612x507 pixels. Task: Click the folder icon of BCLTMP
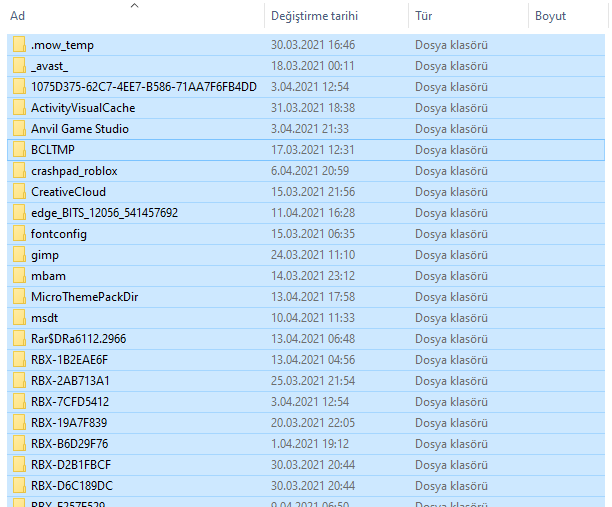click(19, 149)
